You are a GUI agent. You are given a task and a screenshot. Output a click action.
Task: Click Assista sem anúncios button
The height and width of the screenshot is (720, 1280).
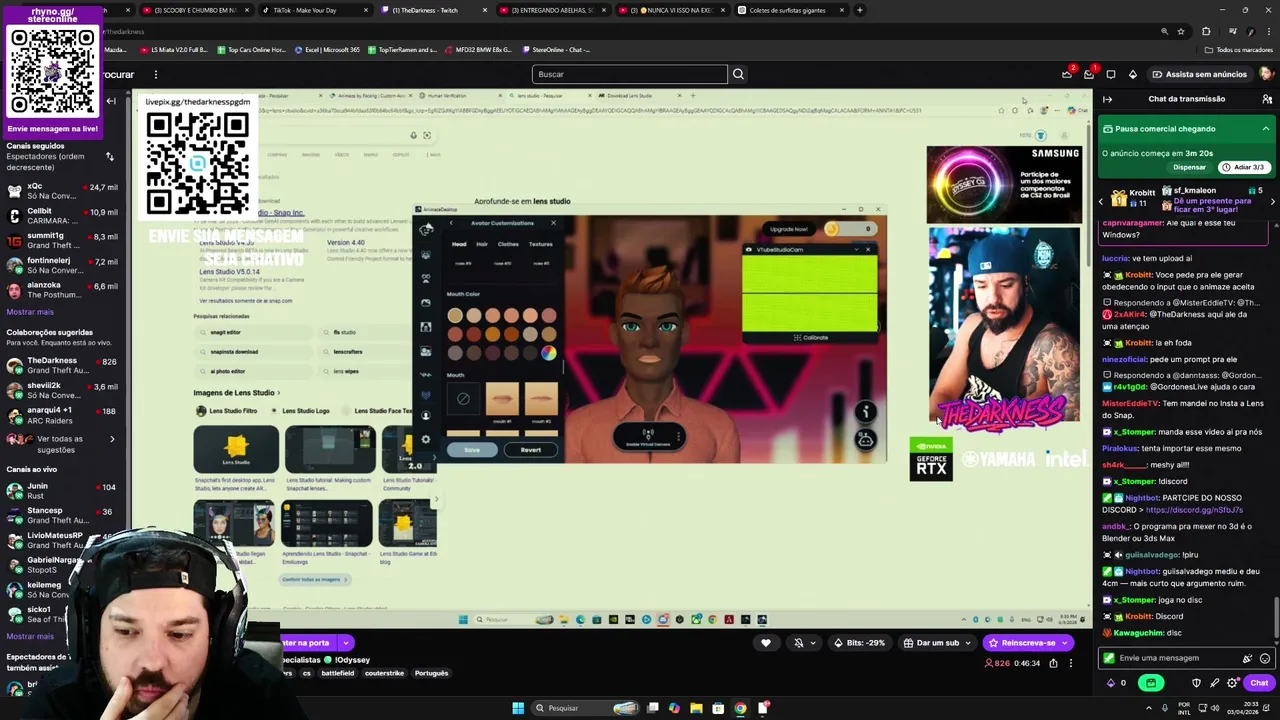pos(1199,74)
